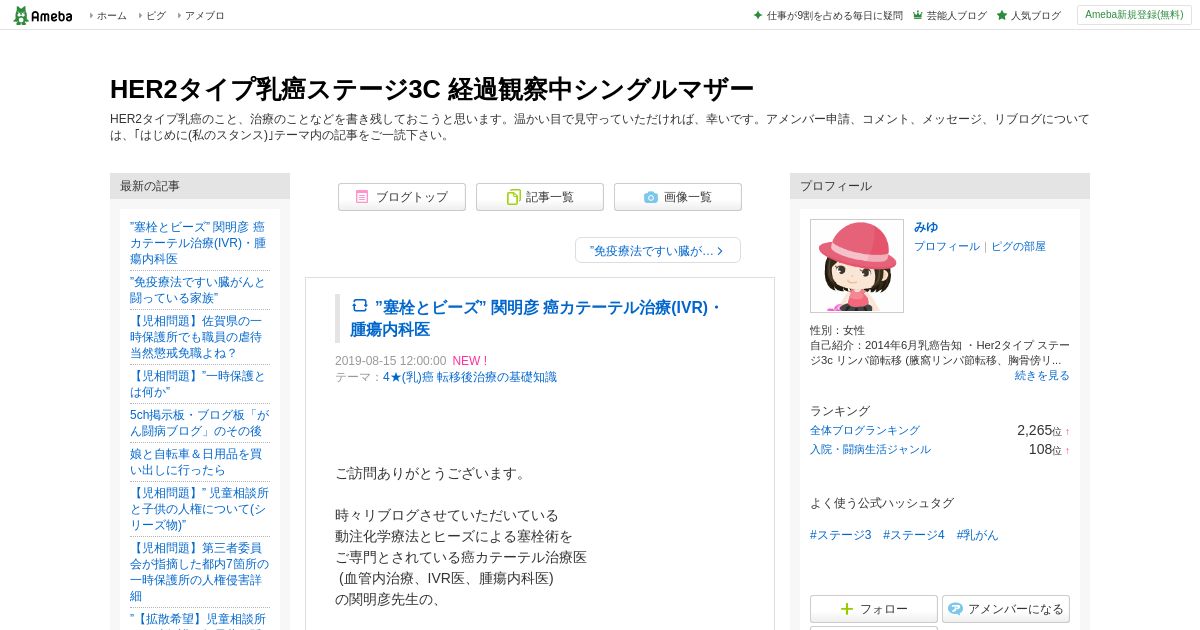Open 人気ブログ link
1200x630 pixels.
pyautogui.click(x=1035, y=16)
